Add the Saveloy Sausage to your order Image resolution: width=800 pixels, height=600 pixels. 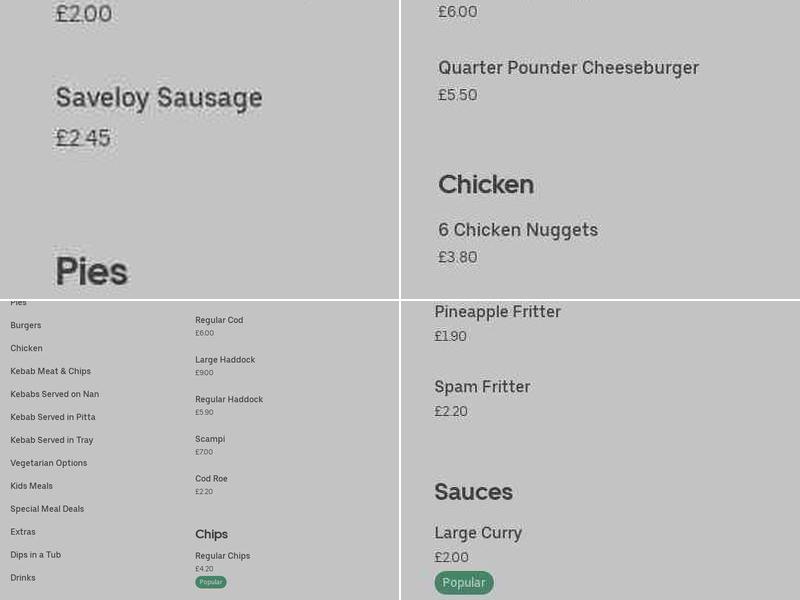click(x=159, y=98)
